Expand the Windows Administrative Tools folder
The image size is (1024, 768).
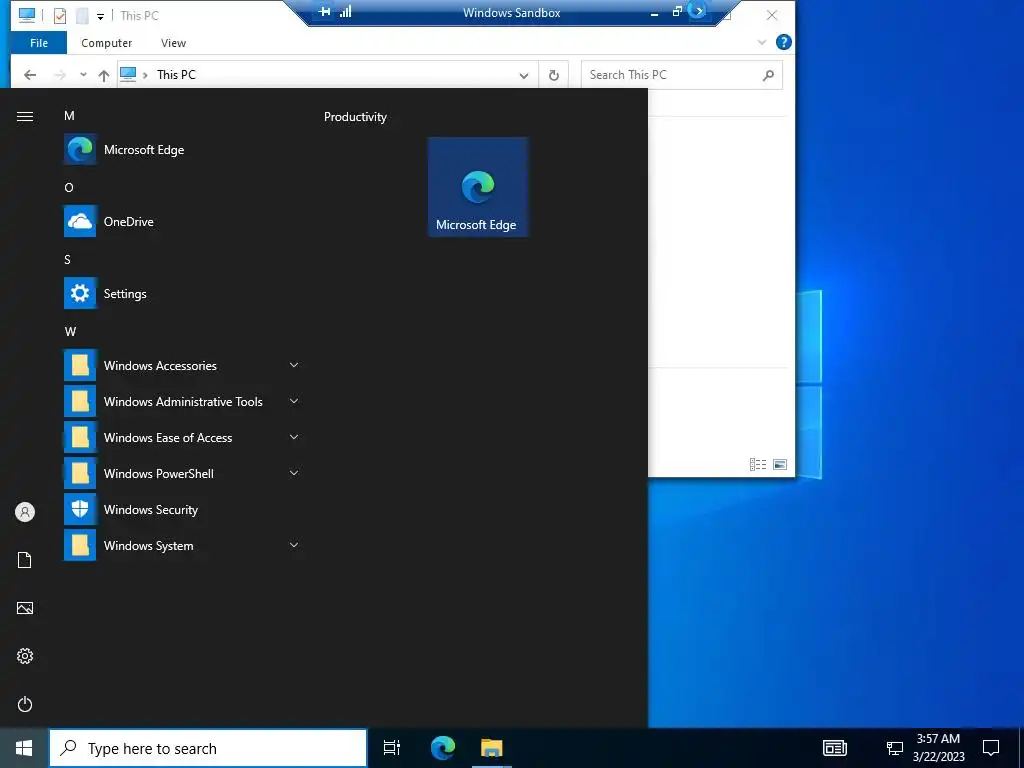(183, 401)
